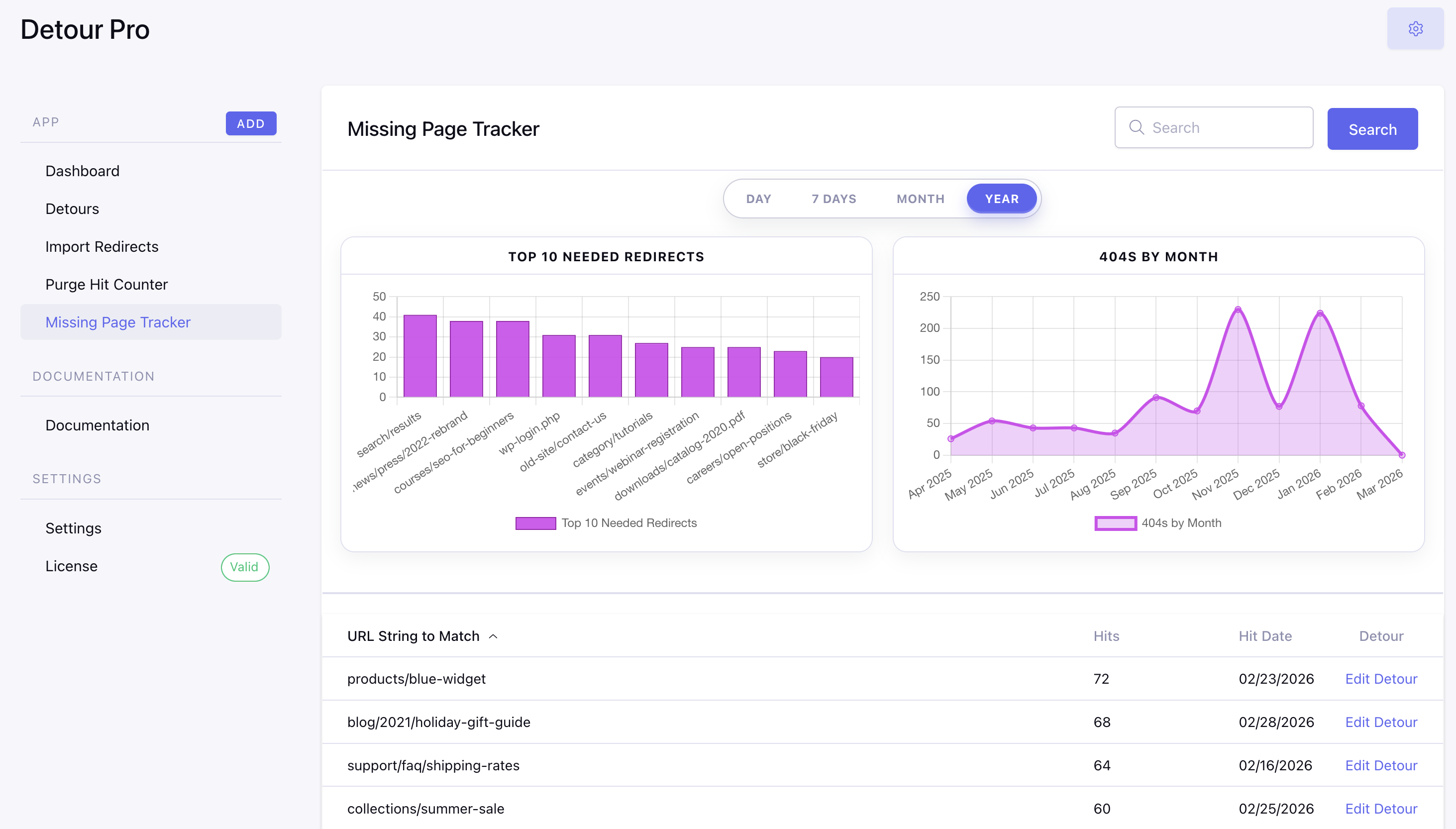Open settings via the gear icon
1456x829 pixels.
pyautogui.click(x=1415, y=28)
